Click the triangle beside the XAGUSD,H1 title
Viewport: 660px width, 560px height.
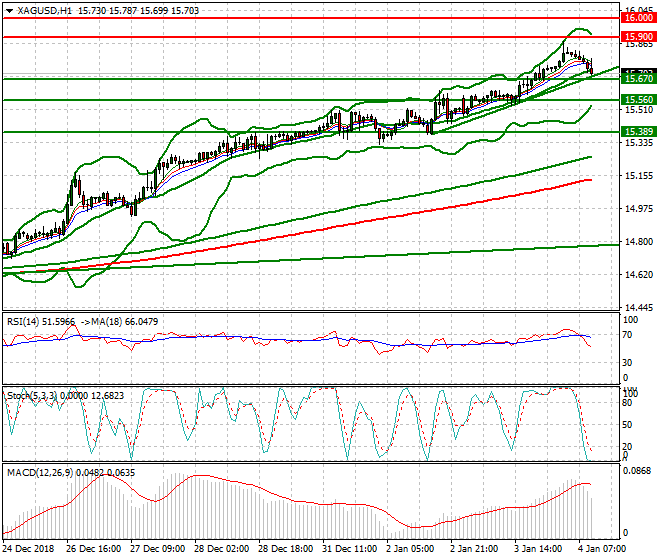click(x=9, y=11)
